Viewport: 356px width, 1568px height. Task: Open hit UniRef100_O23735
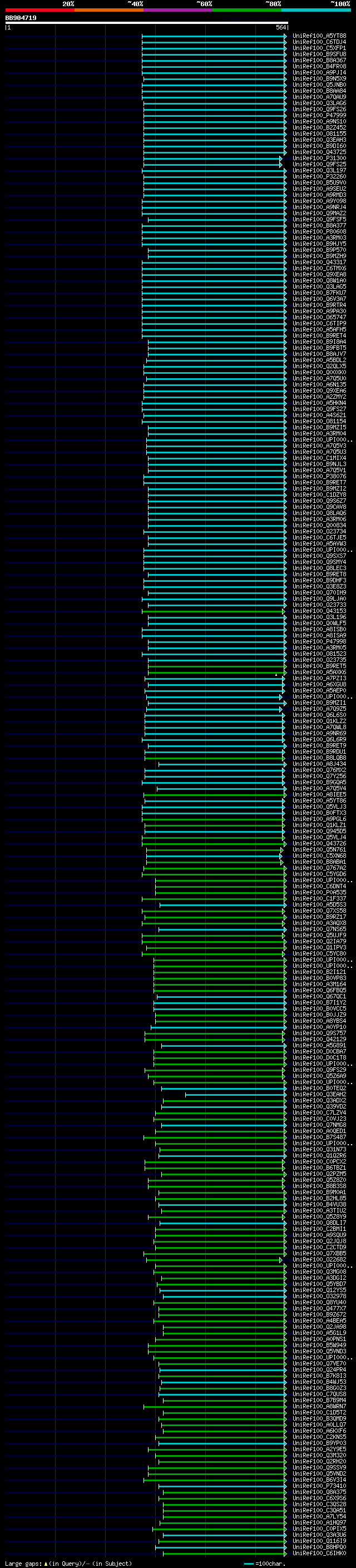click(x=319, y=659)
